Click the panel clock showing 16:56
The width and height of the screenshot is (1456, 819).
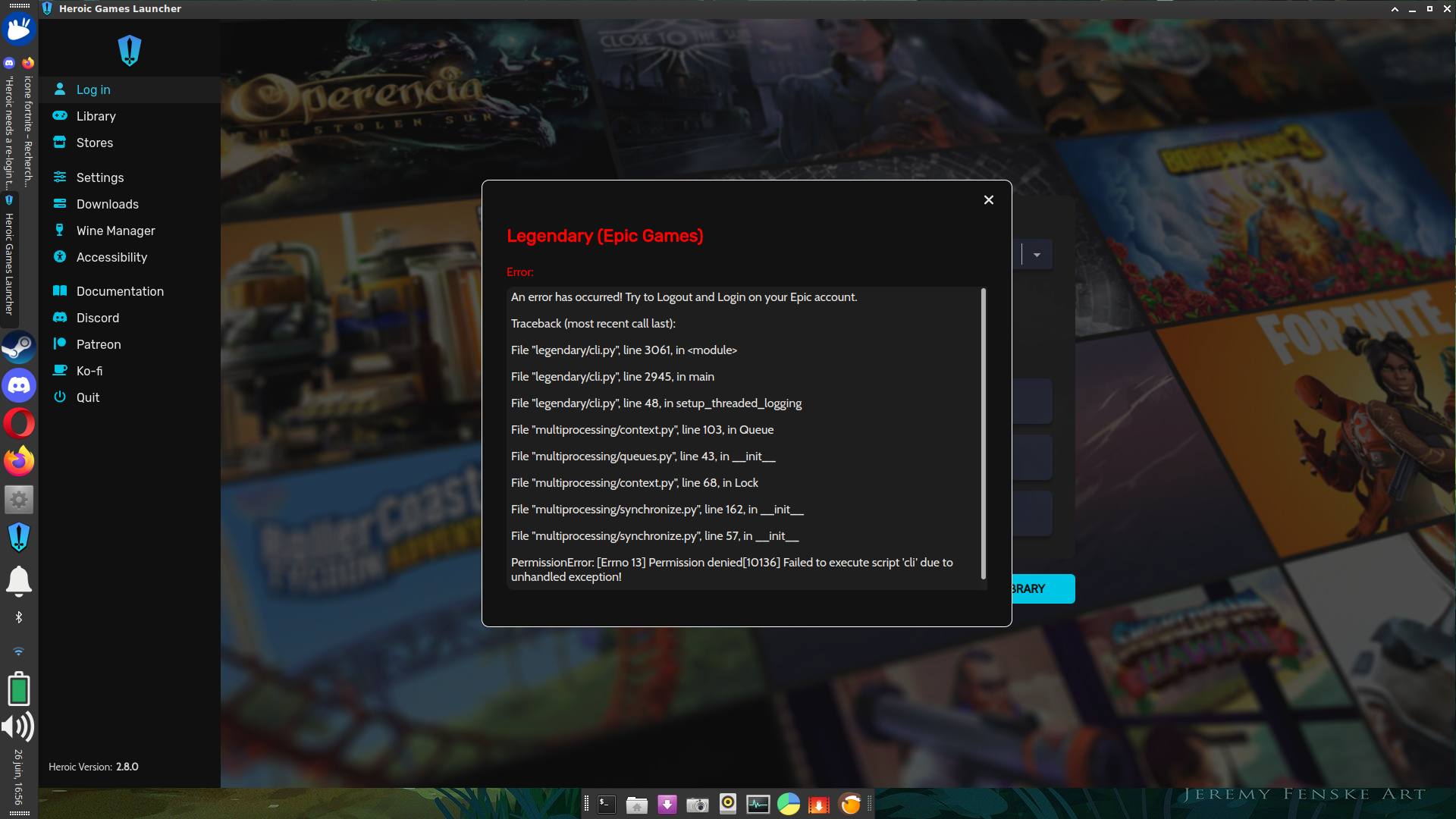click(19, 777)
